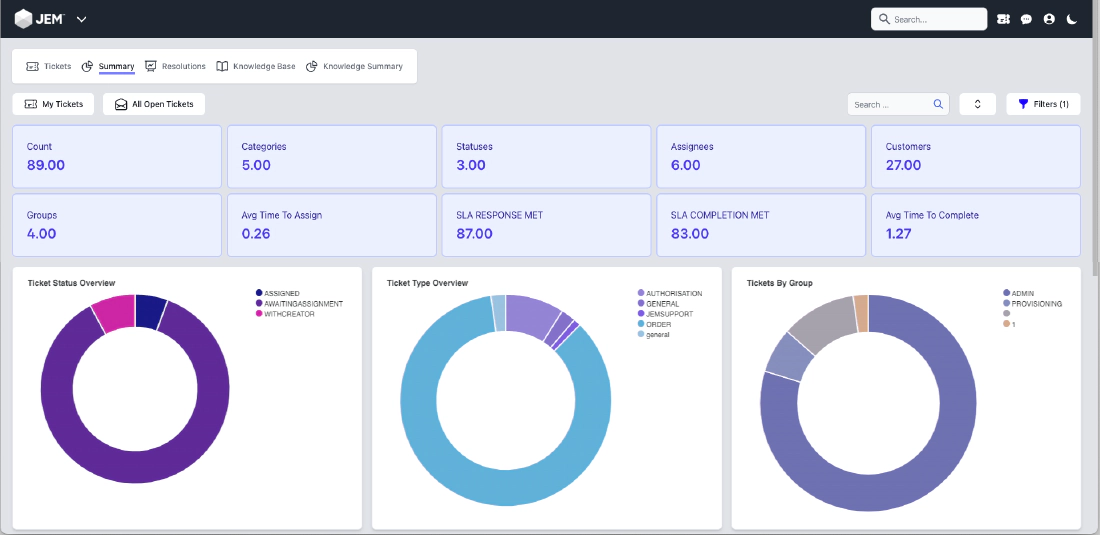1100x535 pixels.
Task: Select the Groups 4.00 card
Action: pyautogui.click(x=117, y=225)
